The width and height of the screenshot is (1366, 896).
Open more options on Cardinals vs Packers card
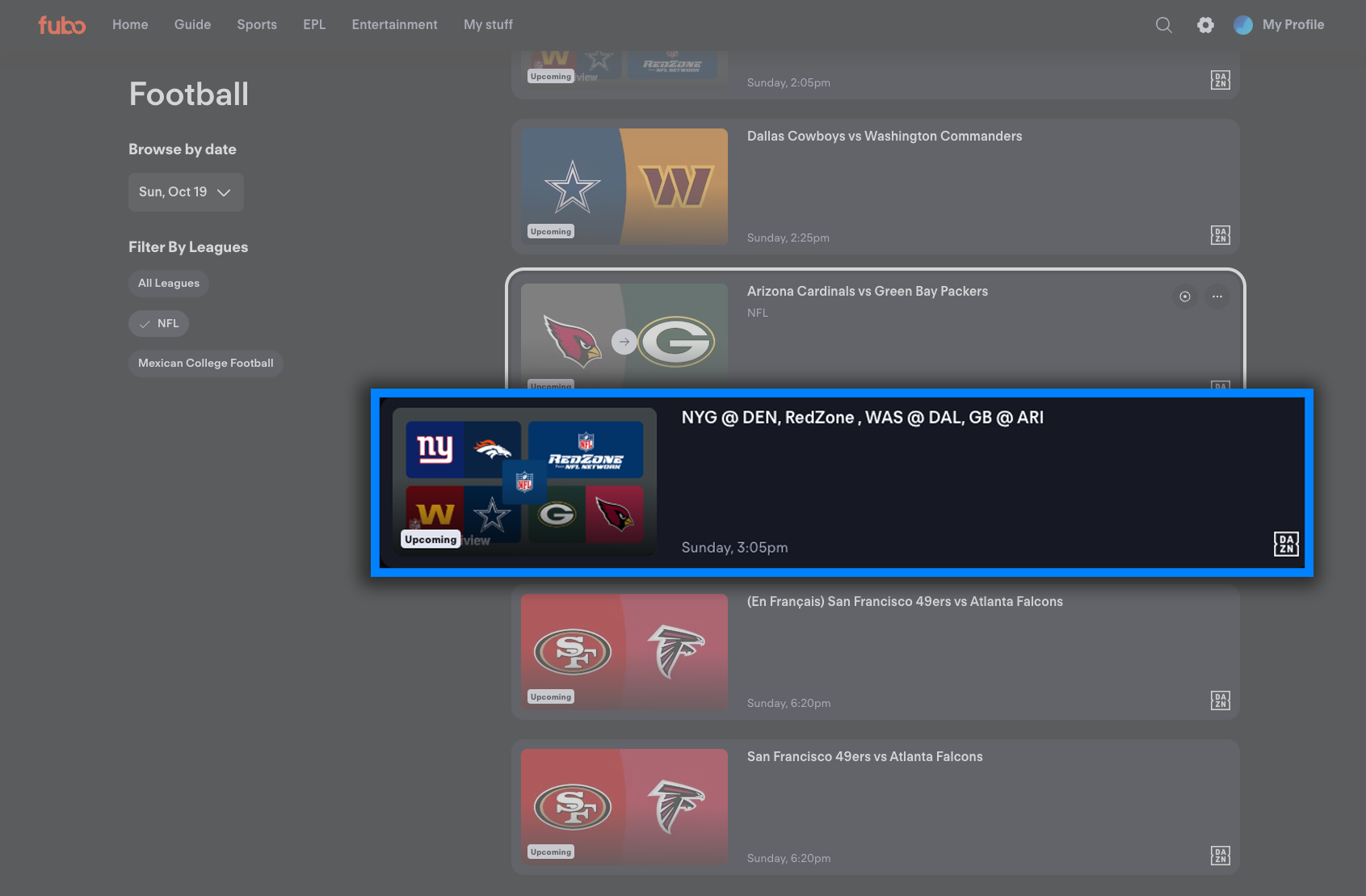tap(1217, 297)
